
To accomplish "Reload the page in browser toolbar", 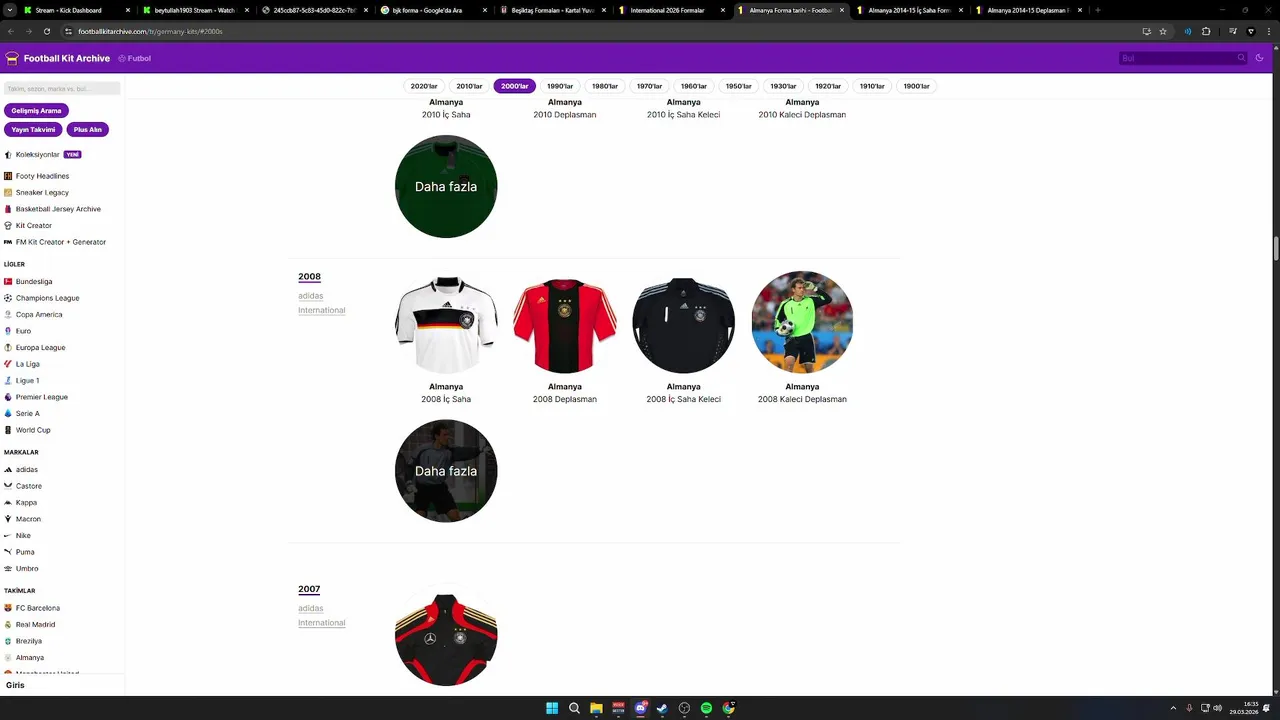I will [46, 31].
